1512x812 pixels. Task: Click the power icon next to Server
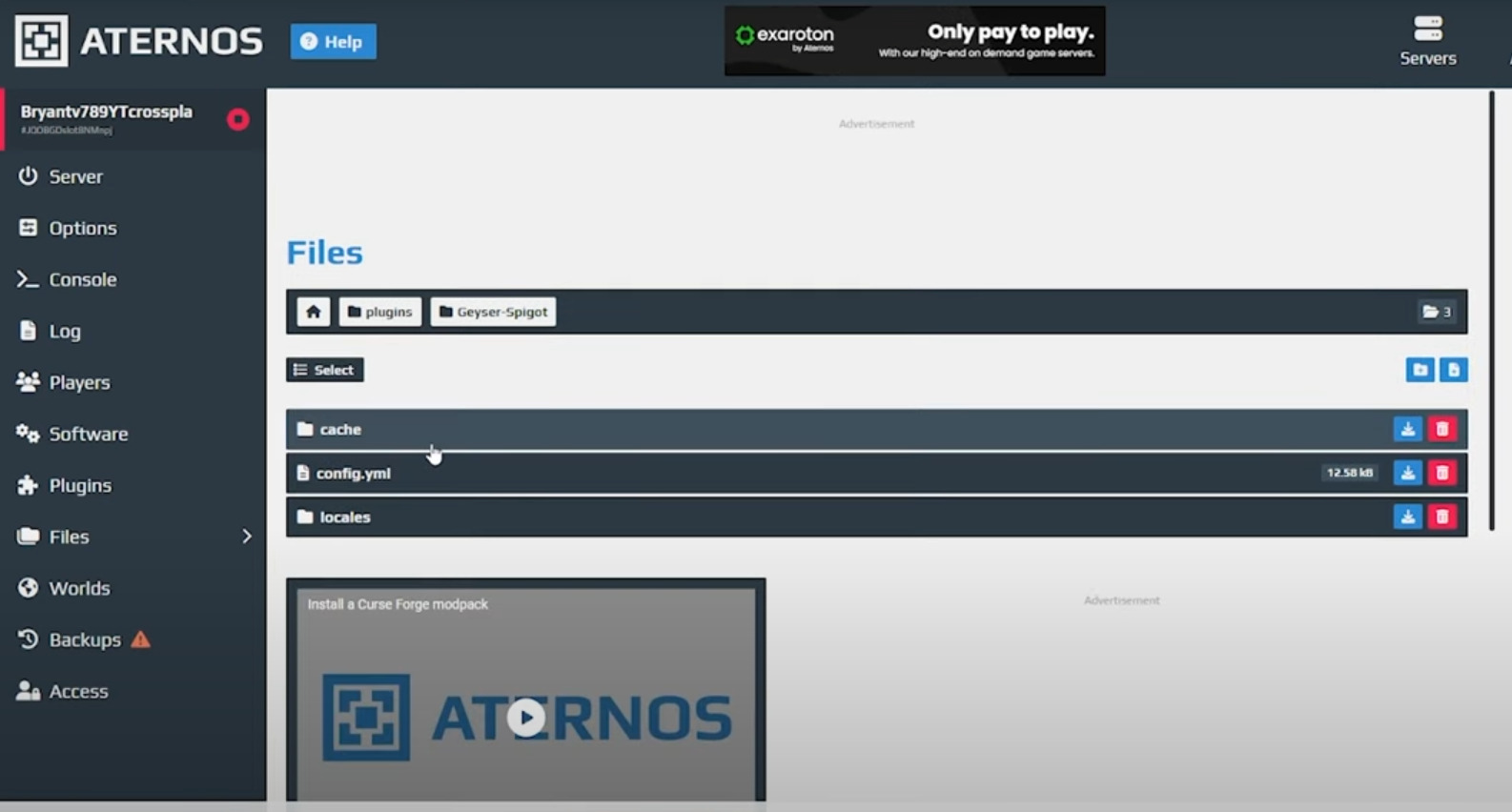tap(28, 175)
